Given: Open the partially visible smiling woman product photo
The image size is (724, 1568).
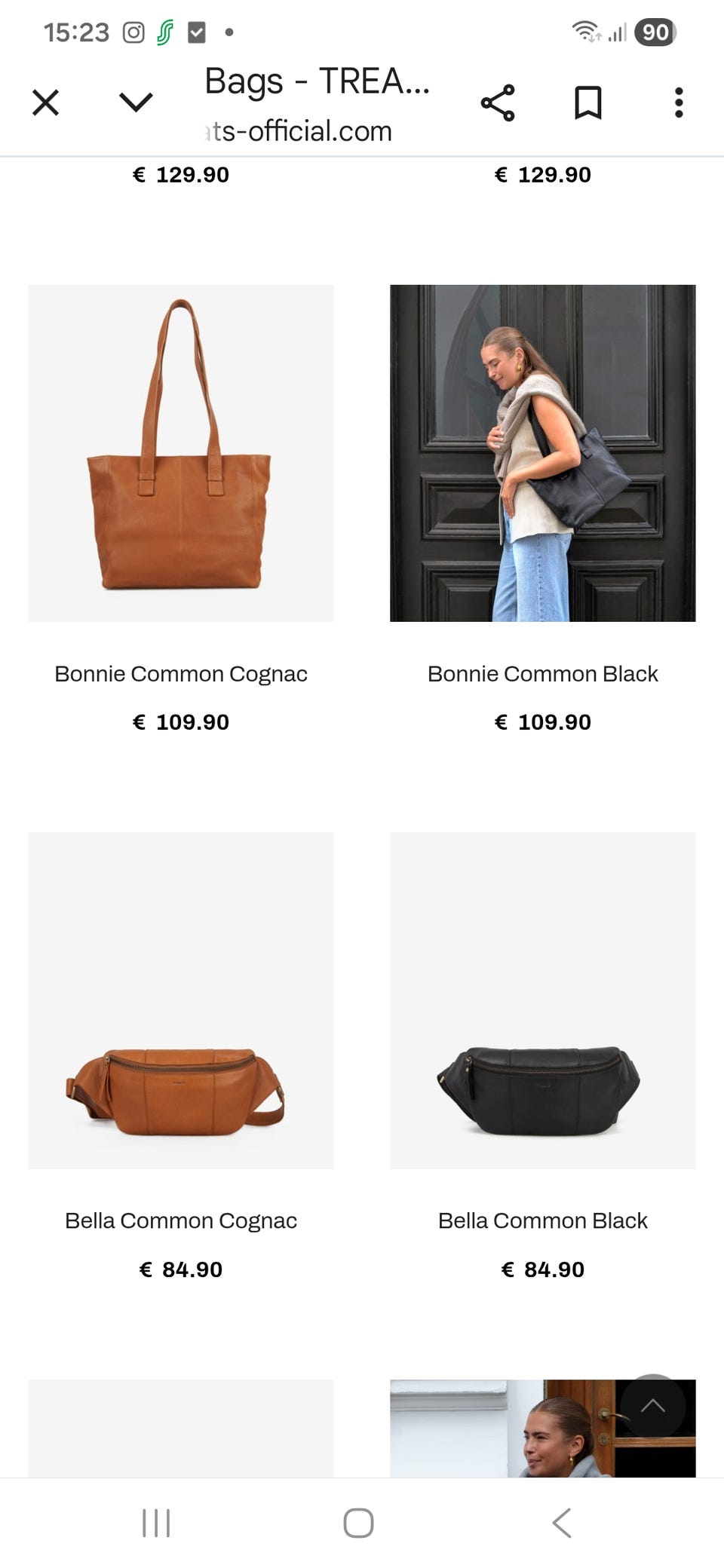Looking at the screenshot, I should point(543,1429).
